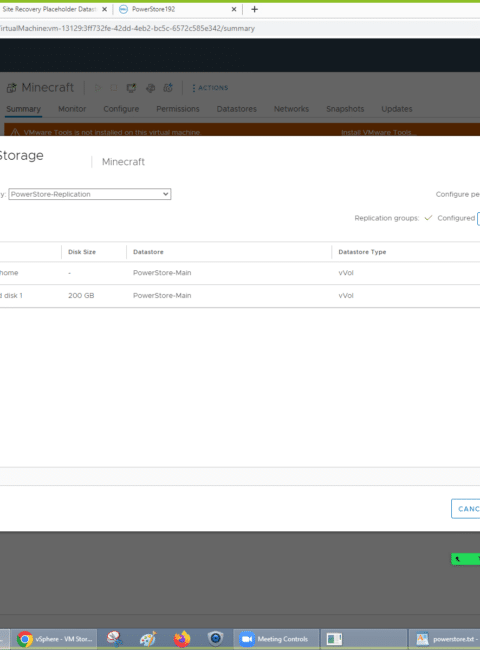Click the 200 GB disk size cell
Viewport: 480px width, 650px height.
(x=81, y=296)
